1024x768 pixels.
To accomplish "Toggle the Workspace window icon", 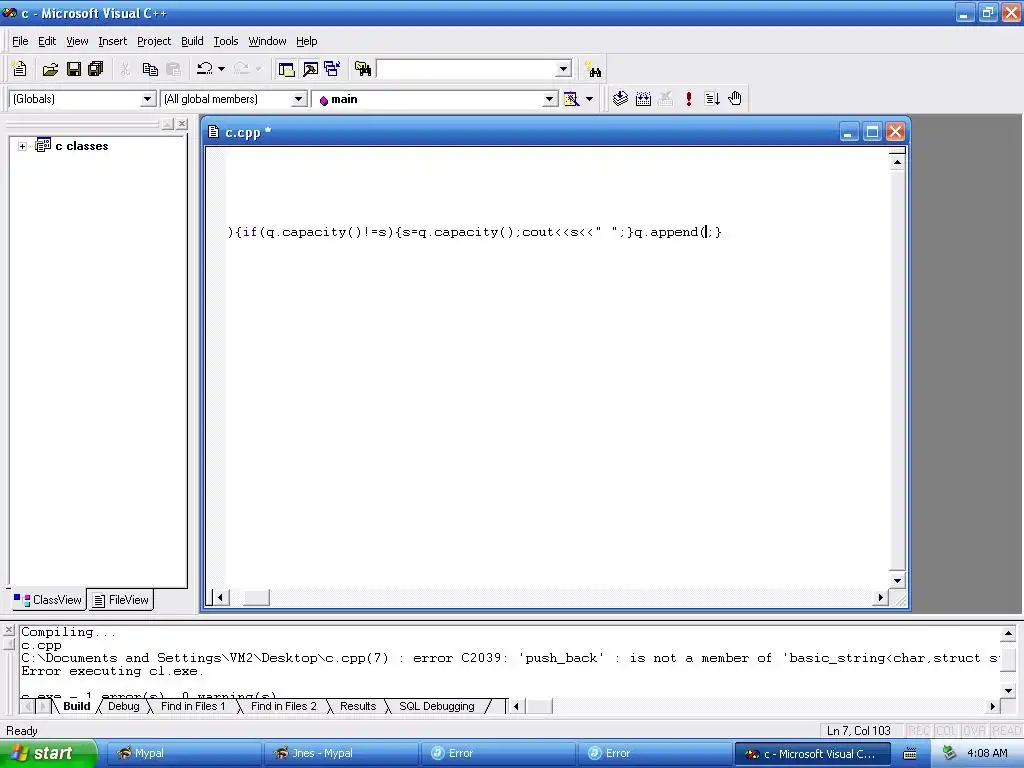I will click(x=286, y=69).
